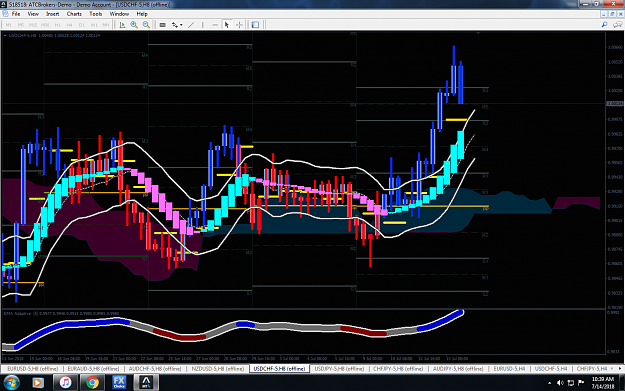Switch to USDCHF-5,H4 chart tab
This screenshot has width=625, height=391.
(550, 369)
